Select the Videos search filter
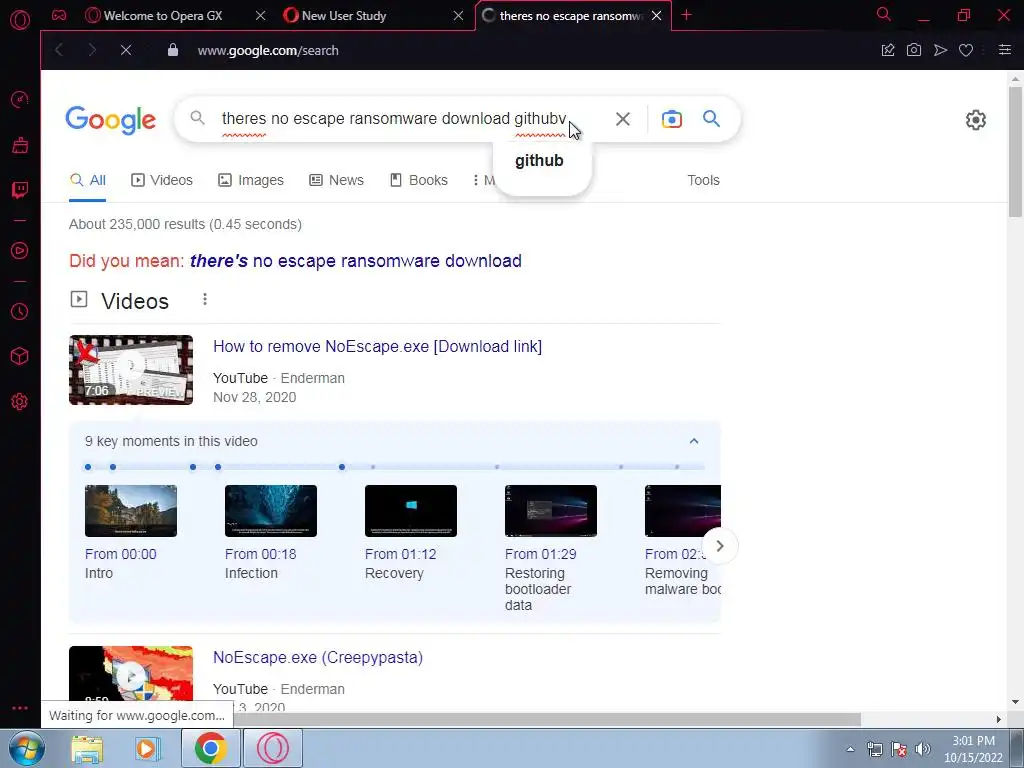Screen dimensions: 1024x768 [x=162, y=180]
